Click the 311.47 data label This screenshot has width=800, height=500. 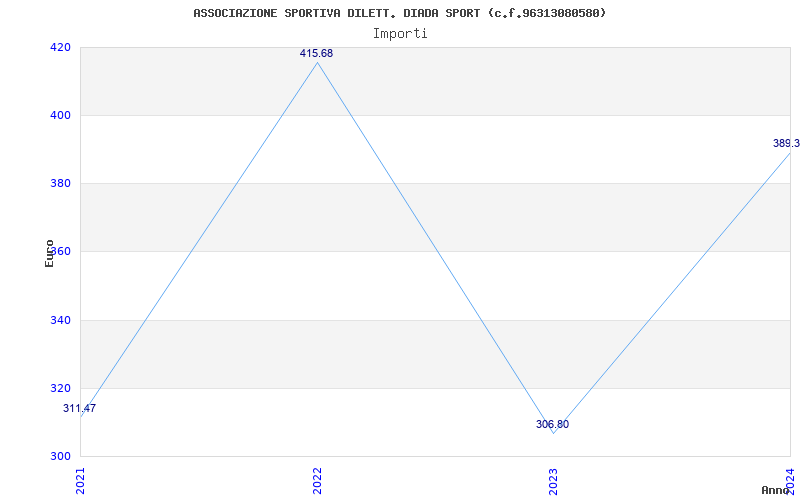click(80, 408)
